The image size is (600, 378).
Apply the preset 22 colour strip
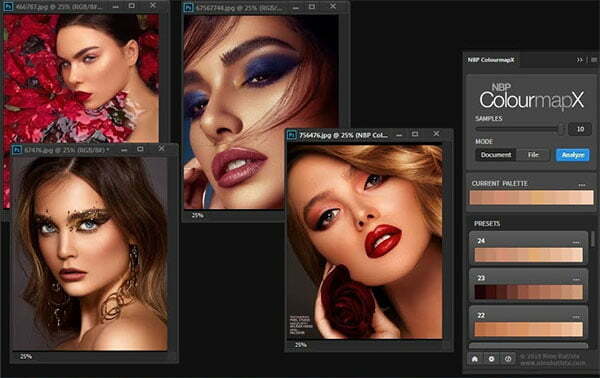pos(529,329)
